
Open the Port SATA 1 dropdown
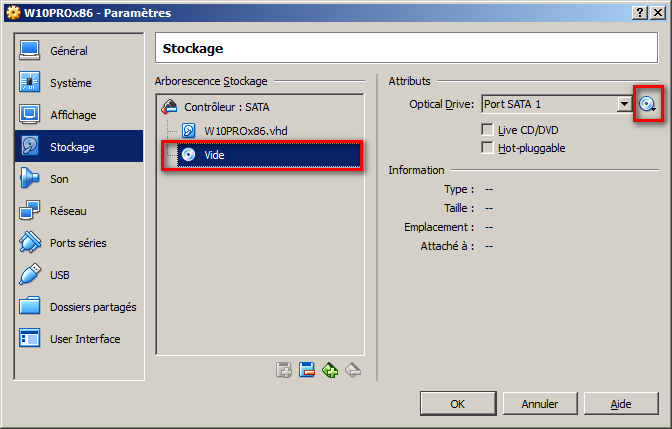tap(624, 104)
